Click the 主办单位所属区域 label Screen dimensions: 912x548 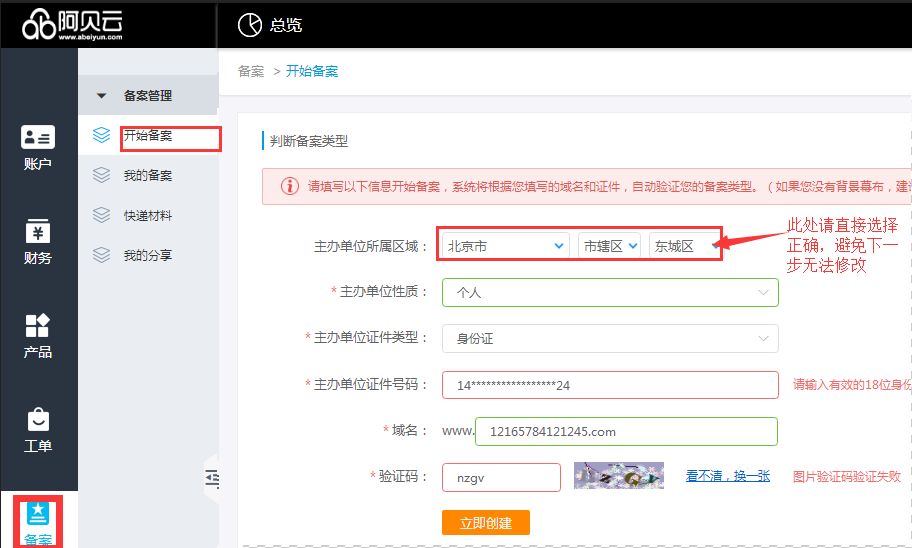pyautogui.click(x=372, y=246)
